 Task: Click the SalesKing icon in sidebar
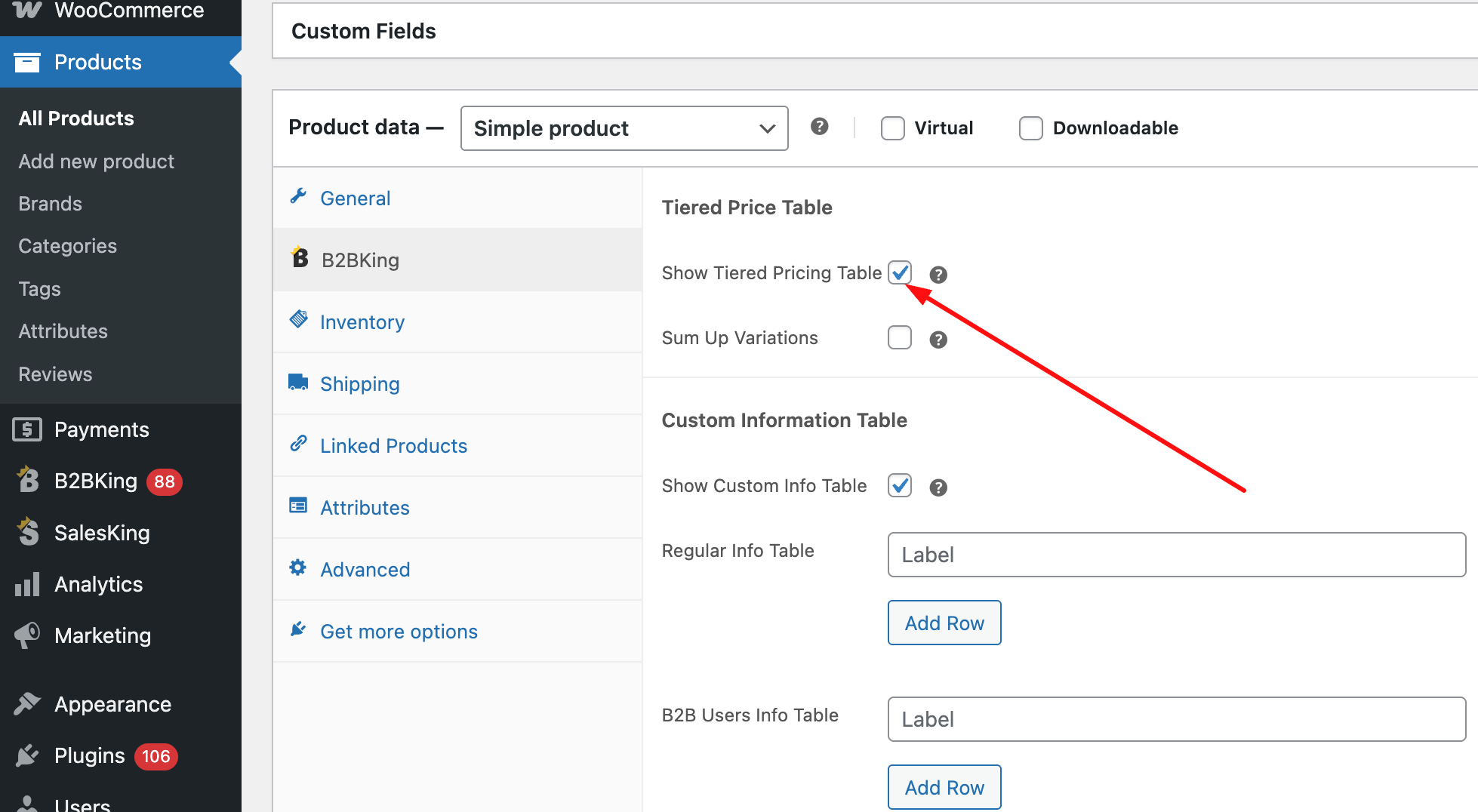pos(27,531)
